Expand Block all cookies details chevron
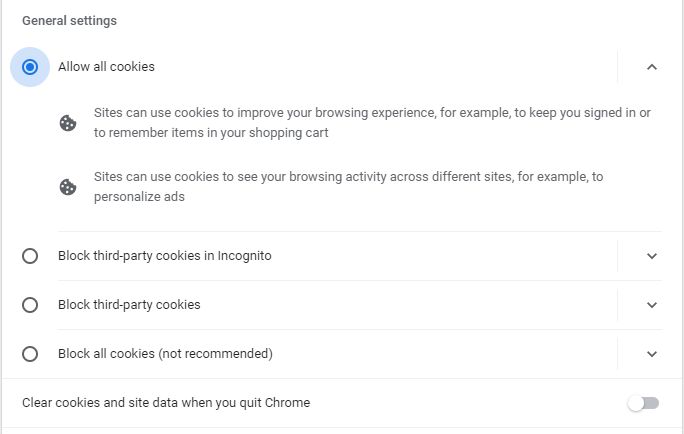The width and height of the screenshot is (684, 434). (x=652, y=354)
